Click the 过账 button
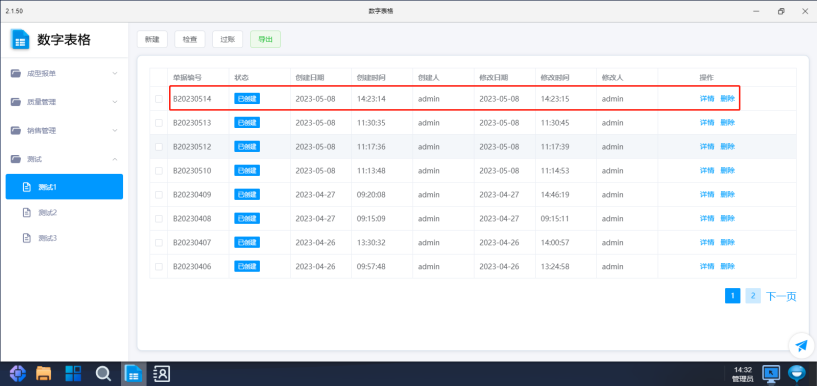The image size is (817, 386). (x=228, y=39)
